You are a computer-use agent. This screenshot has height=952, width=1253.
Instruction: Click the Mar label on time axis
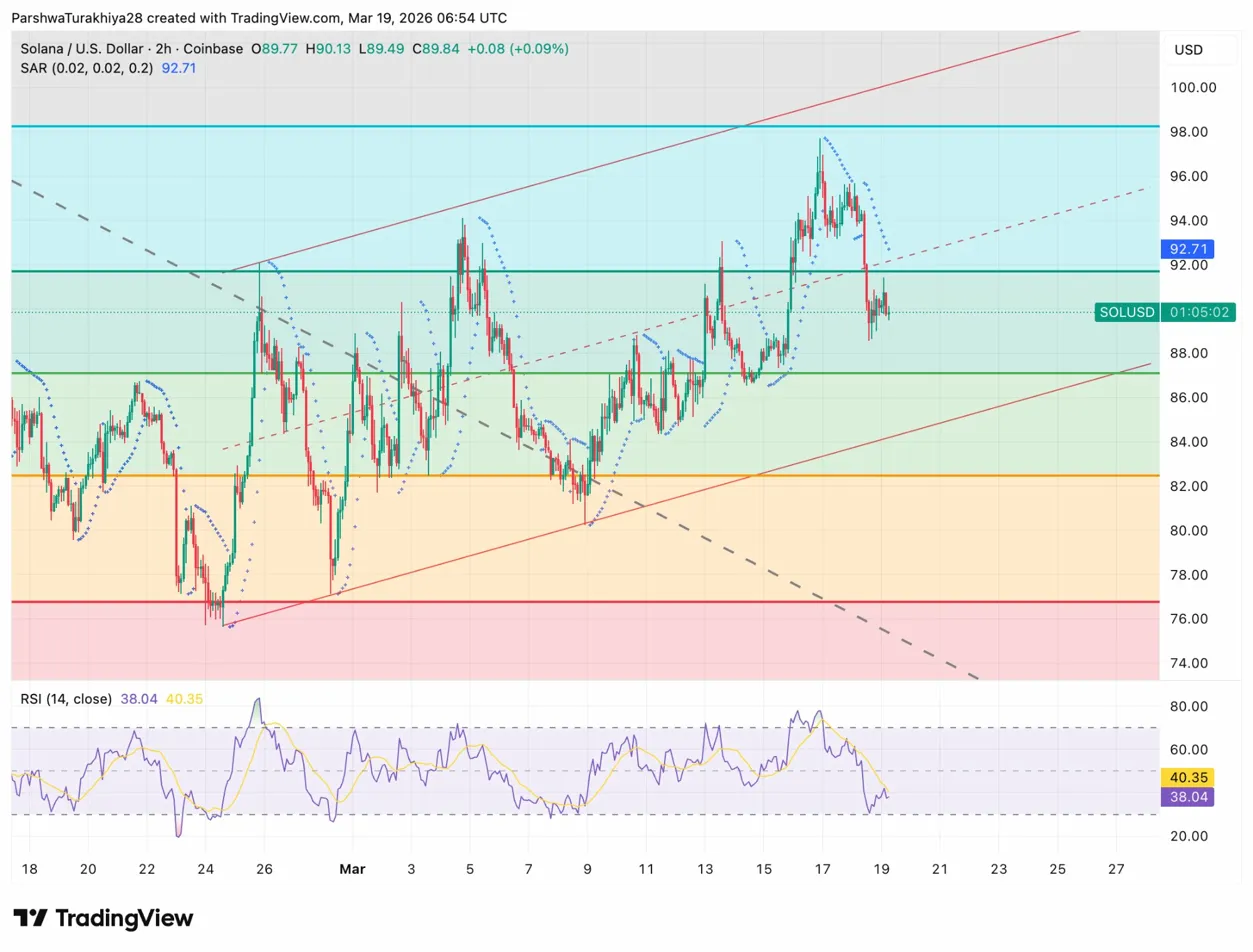point(352,869)
